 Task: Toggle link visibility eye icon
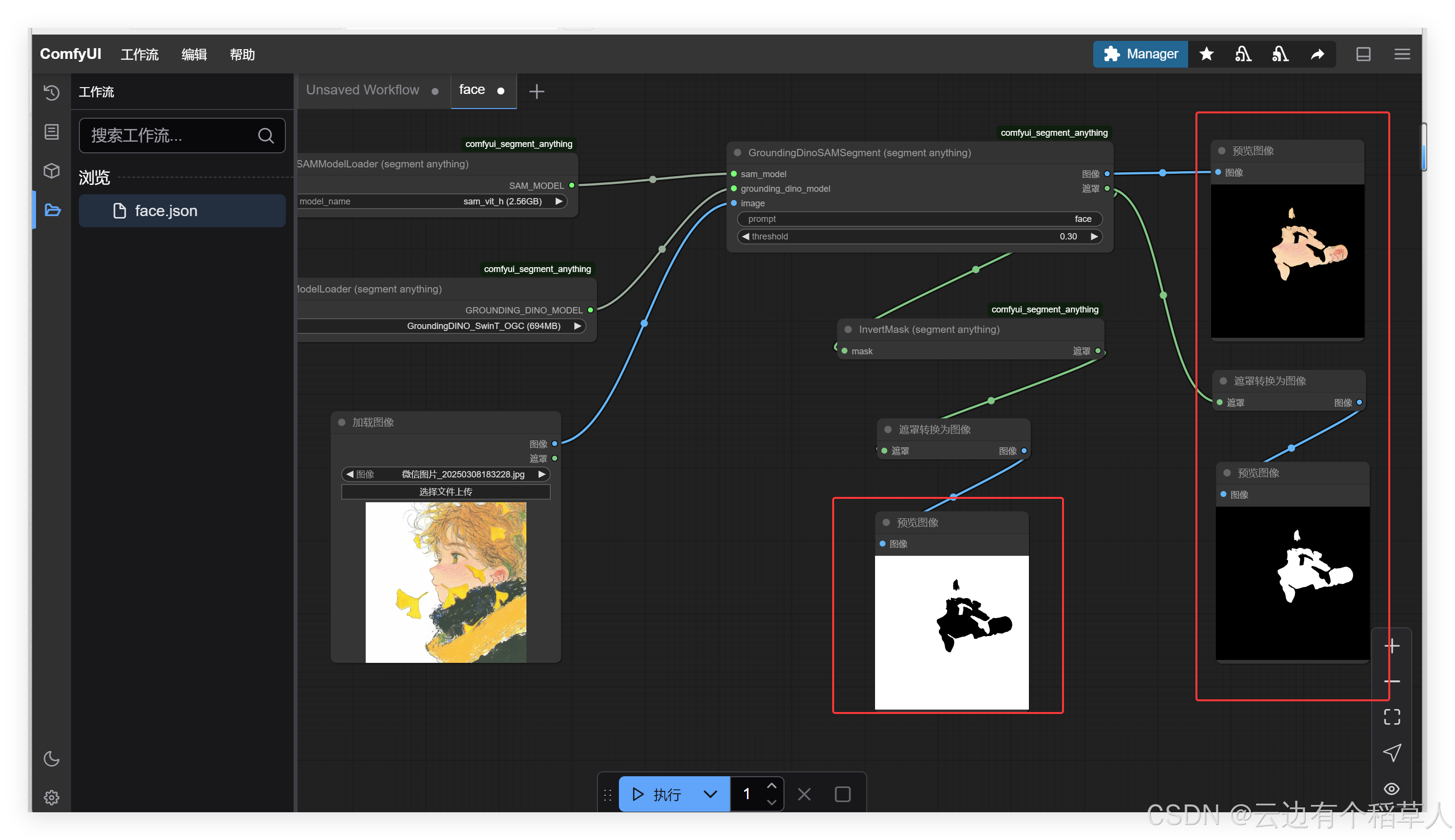pyautogui.click(x=1392, y=788)
